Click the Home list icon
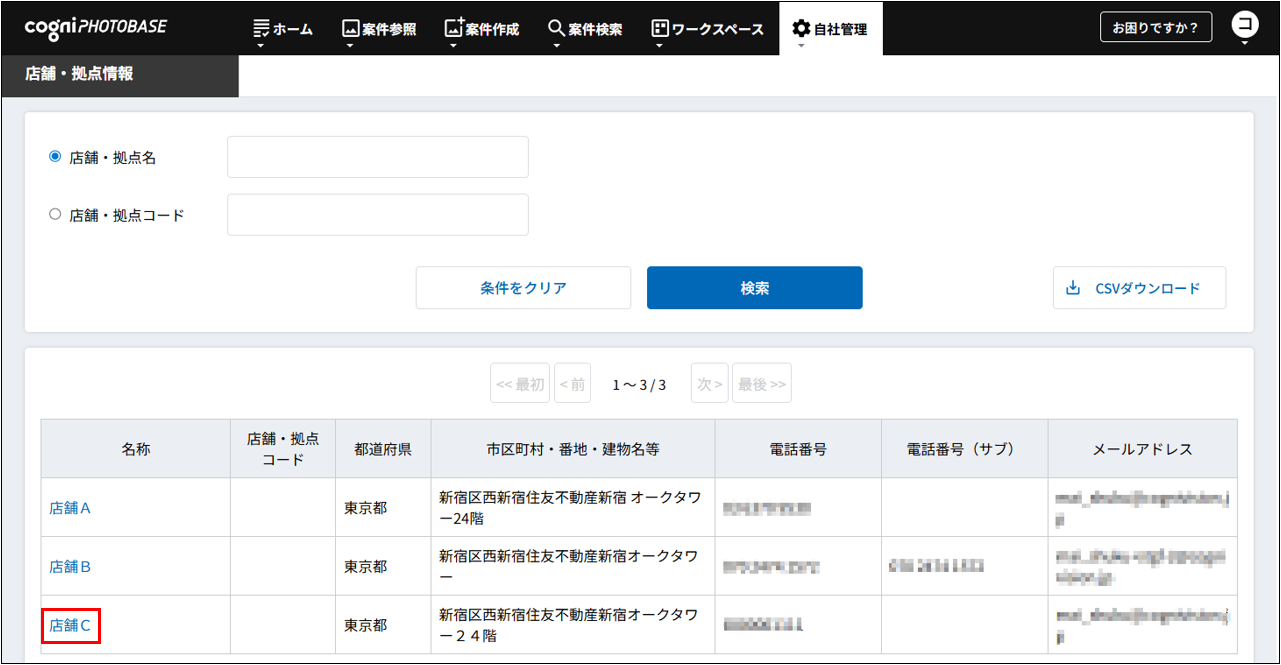 tap(261, 28)
